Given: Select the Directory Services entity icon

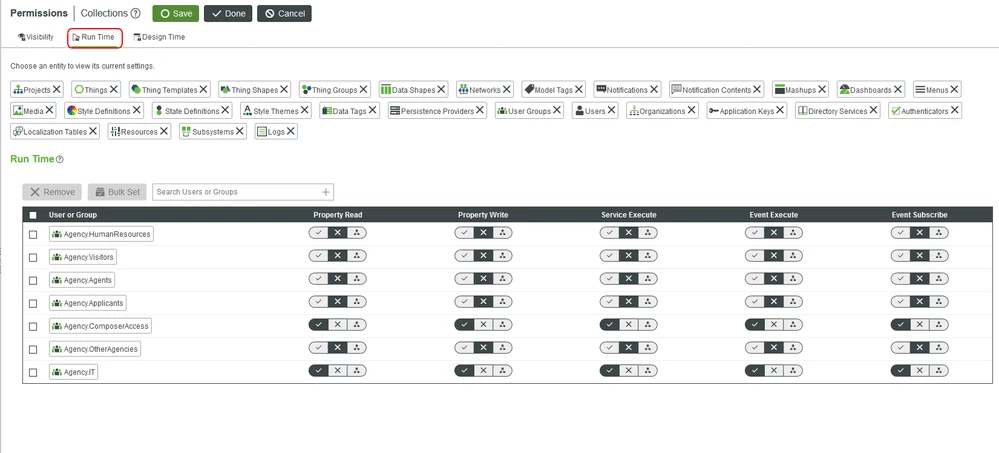Looking at the screenshot, I should pyautogui.click(x=803, y=111).
